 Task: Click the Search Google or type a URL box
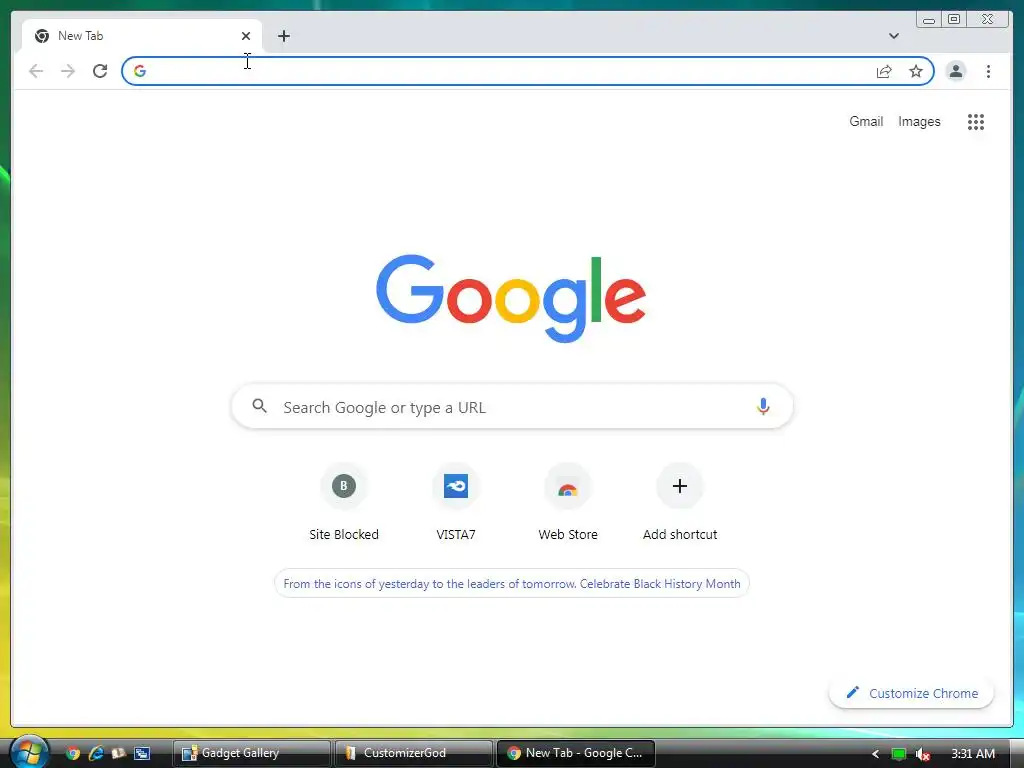pyautogui.click(x=512, y=406)
